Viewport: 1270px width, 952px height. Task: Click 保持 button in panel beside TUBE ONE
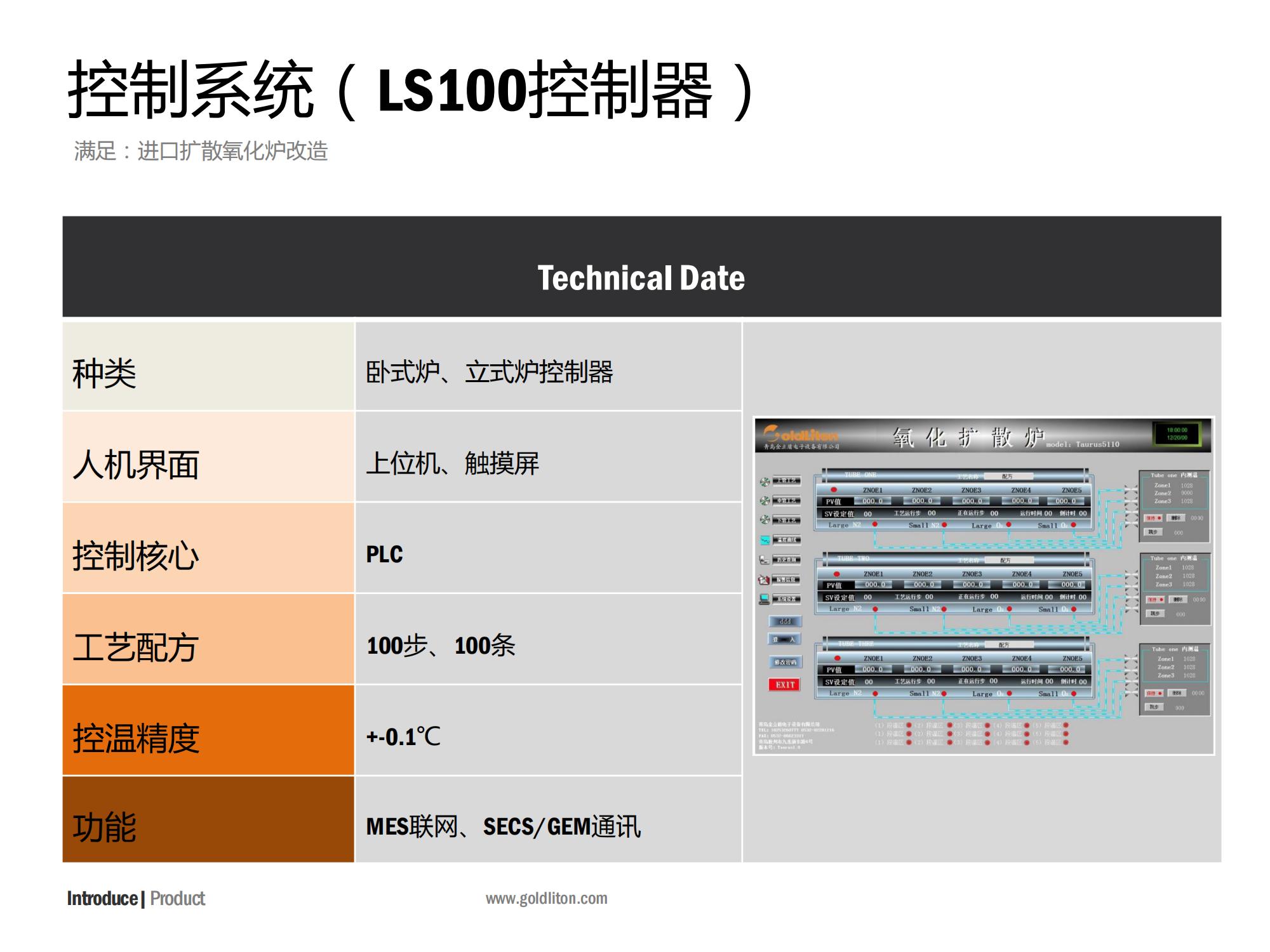click(x=1153, y=518)
